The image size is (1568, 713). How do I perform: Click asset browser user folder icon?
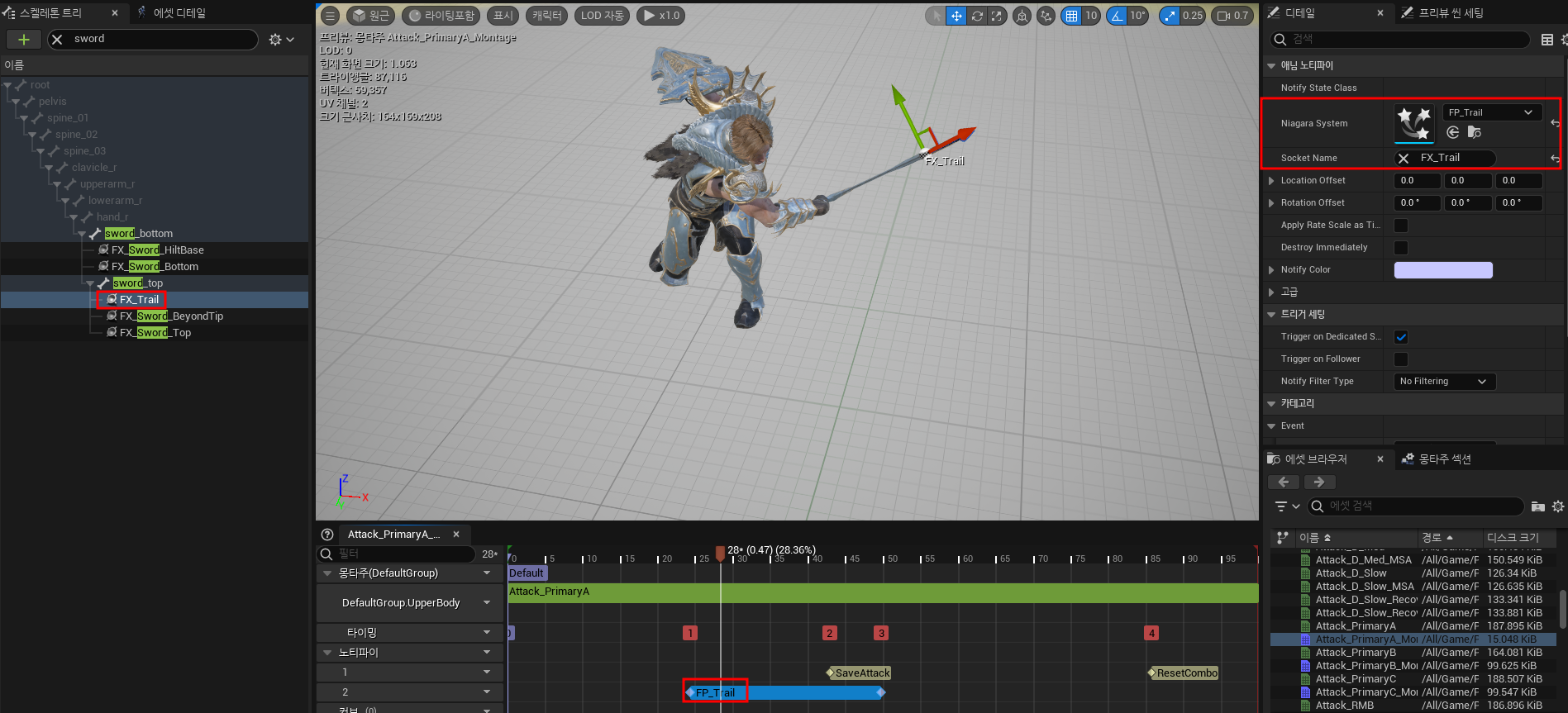tap(1537, 506)
